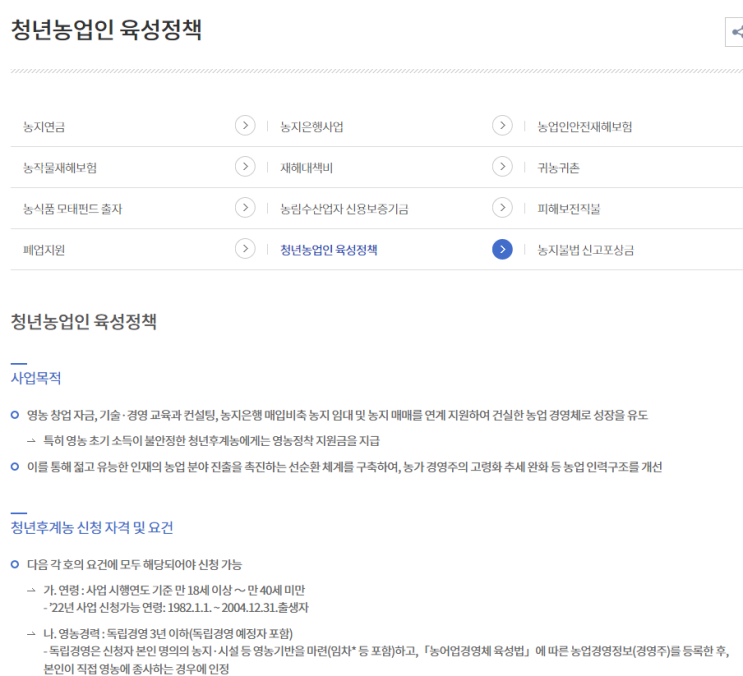Click the arrow icon beside 농림수산업자 신용보증기금
Viewport: 743px width, 676px height.
[502, 208]
